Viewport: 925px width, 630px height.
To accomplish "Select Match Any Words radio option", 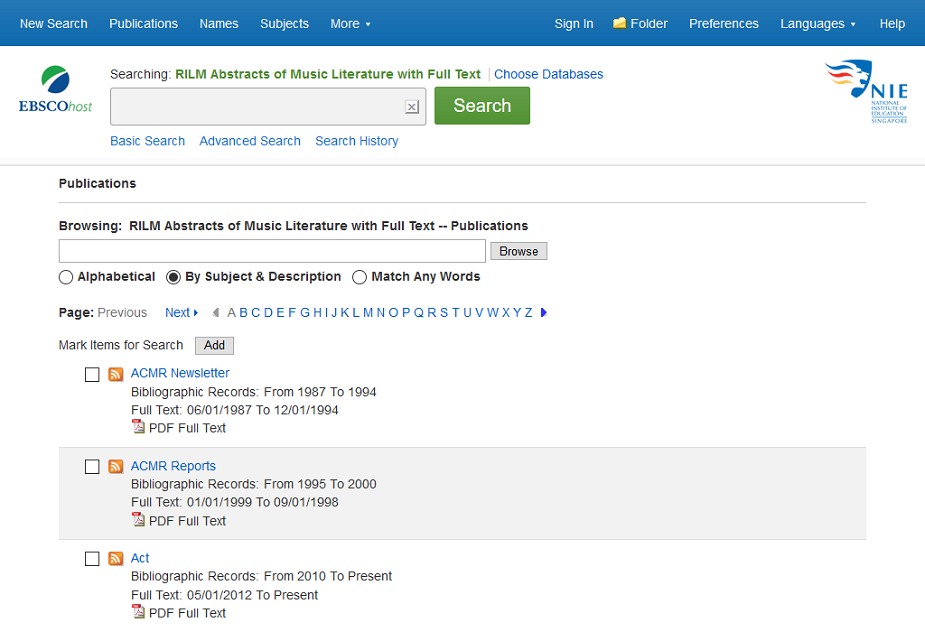I will pos(359,277).
